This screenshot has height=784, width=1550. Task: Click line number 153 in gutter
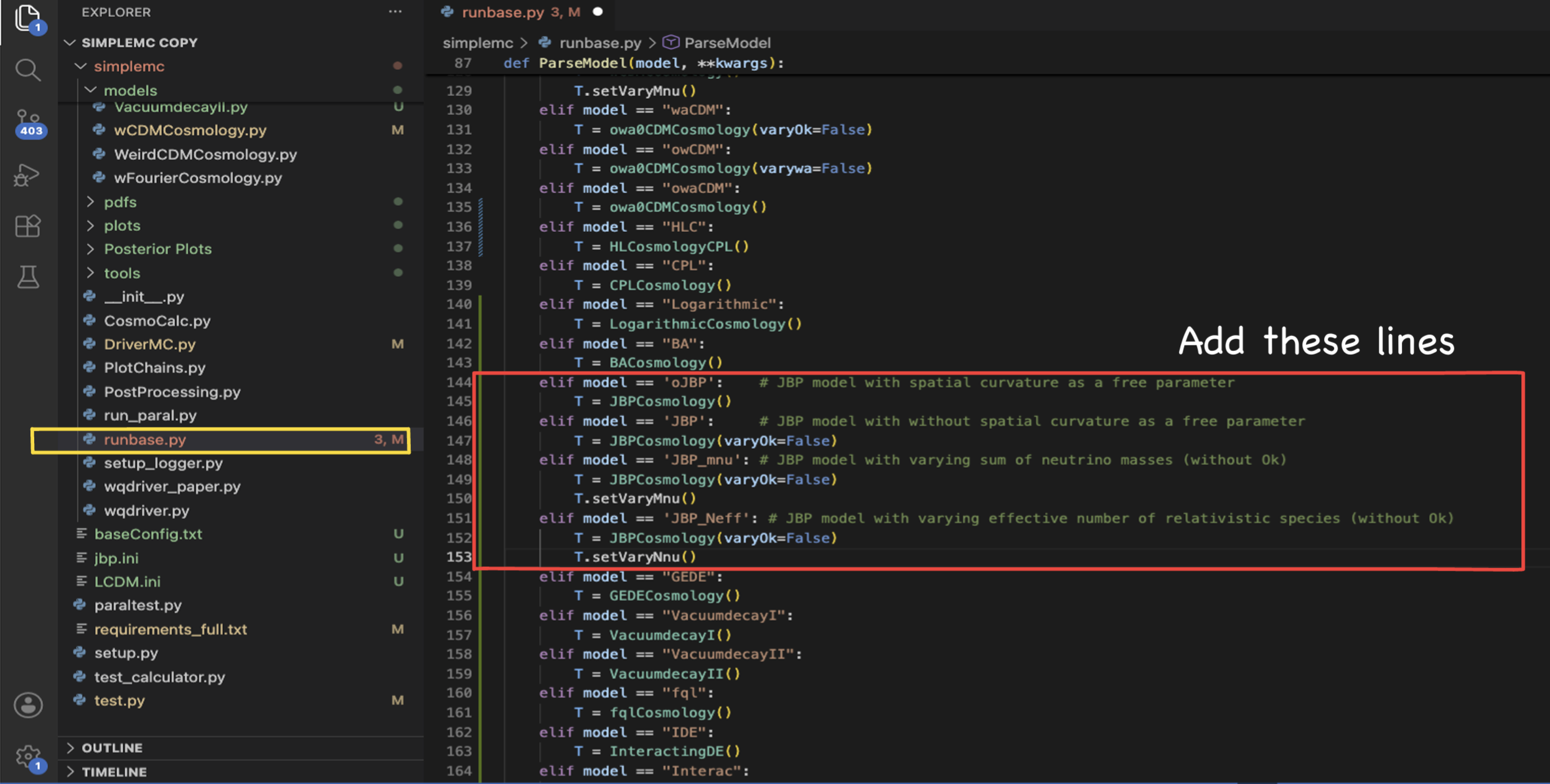point(459,558)
